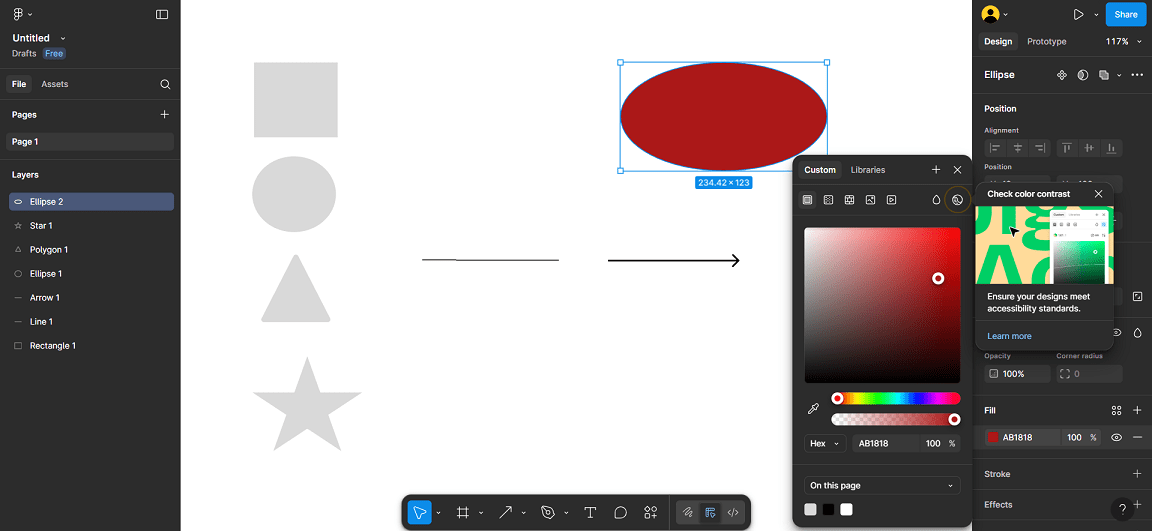Select Gradient fill type in color picker
Image resolution: width=1152 pixels, height=531 pixels.
coord(829,200)
